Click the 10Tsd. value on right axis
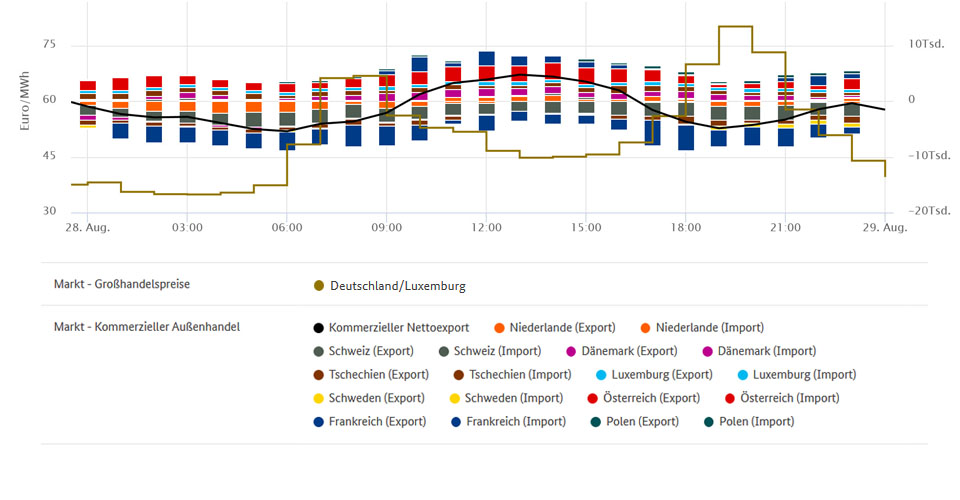The width and height of the screenshot is (960, 500). tap(926, 44)
